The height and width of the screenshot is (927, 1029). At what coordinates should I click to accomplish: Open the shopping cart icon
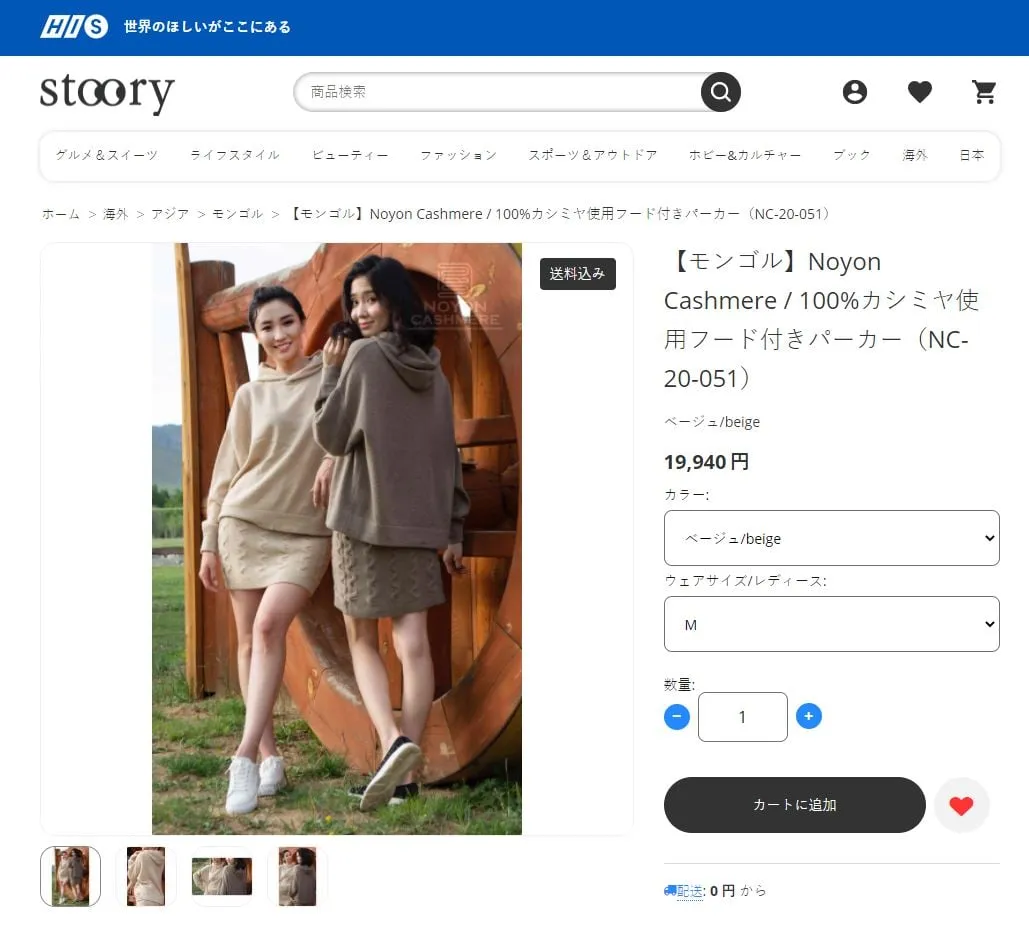pos(984,92)
